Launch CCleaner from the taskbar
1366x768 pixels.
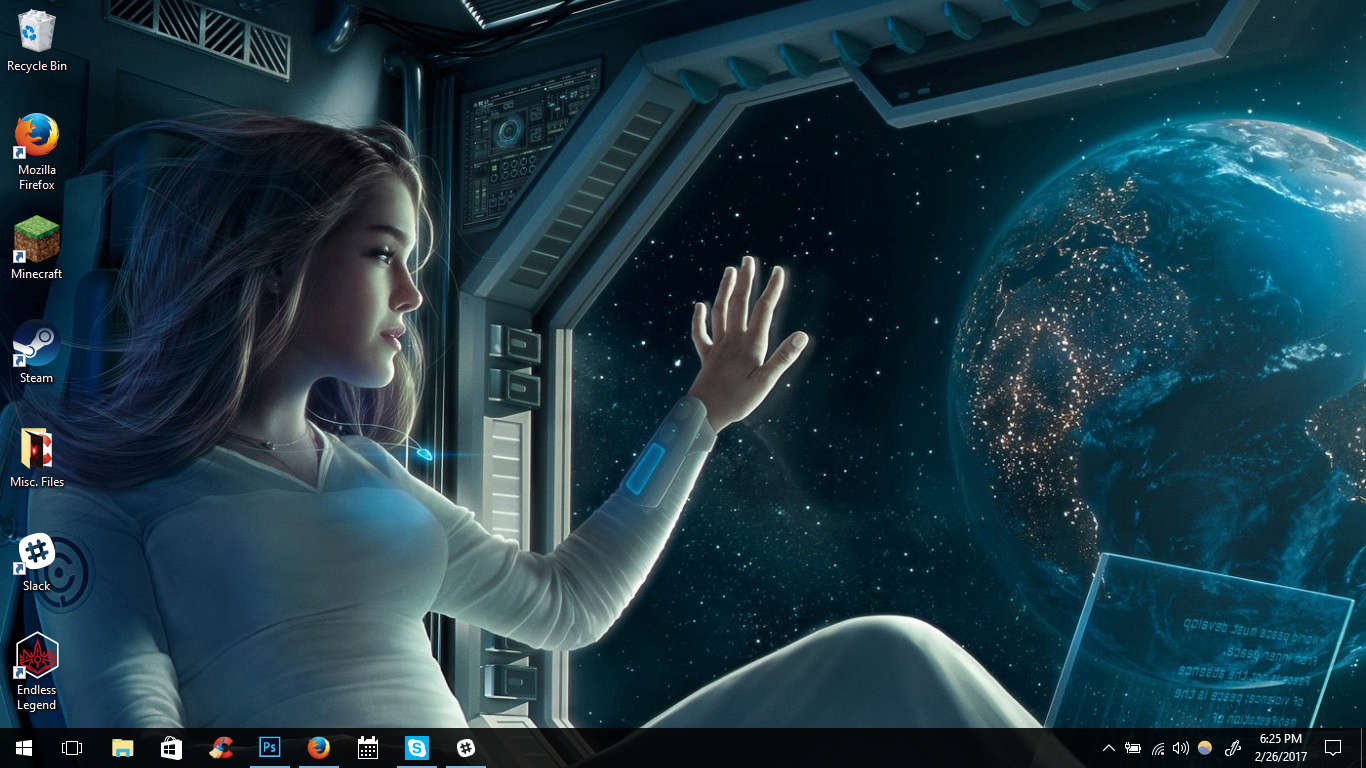(x=220, y=748)
